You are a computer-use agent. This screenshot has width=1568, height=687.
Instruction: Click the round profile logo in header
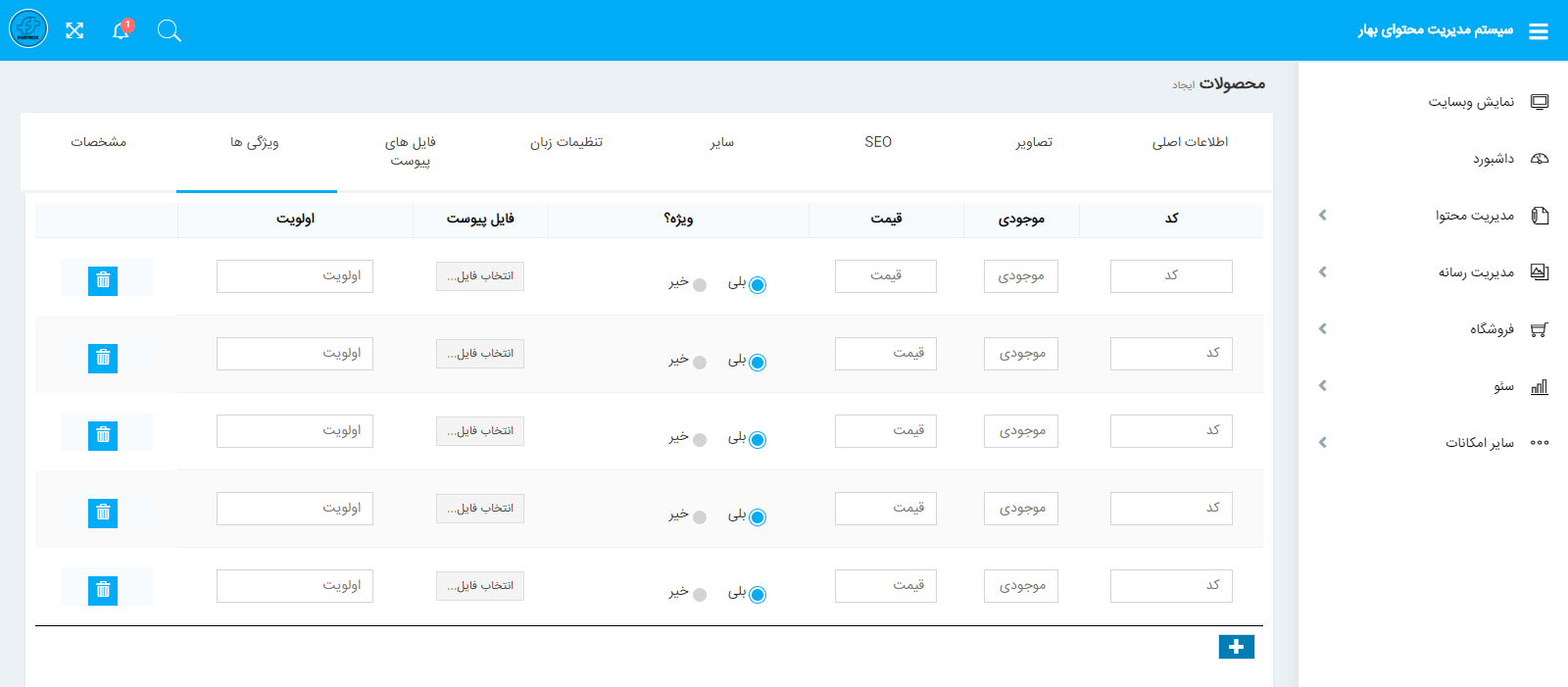pos(28,29)
